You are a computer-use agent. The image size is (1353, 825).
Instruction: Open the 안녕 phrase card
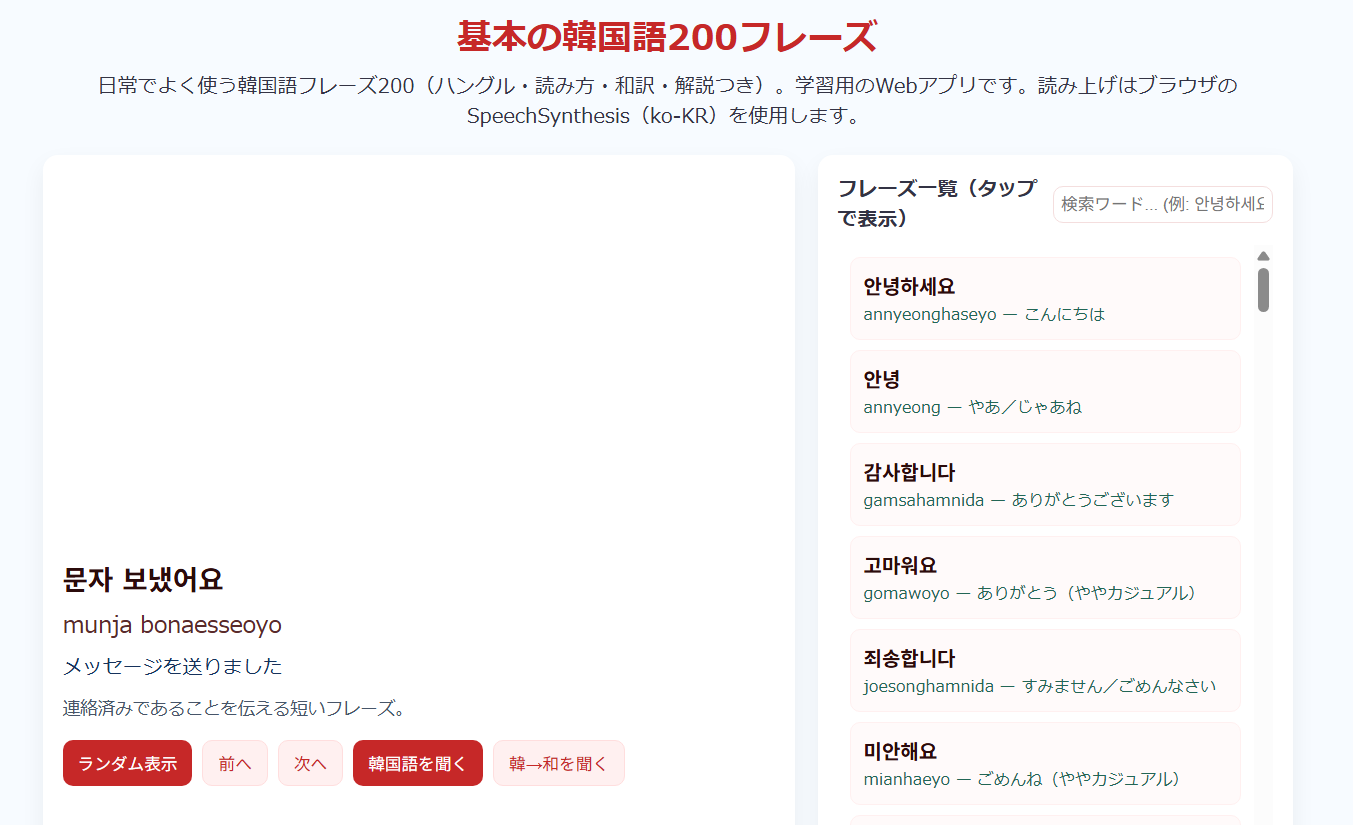1045,391
